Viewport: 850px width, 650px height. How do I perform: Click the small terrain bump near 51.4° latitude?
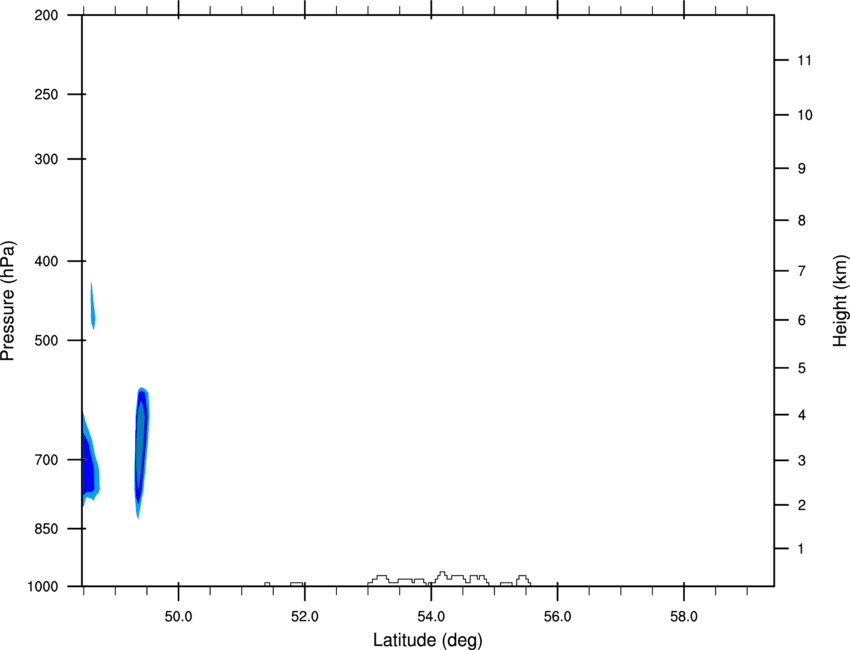coord(267,584)
